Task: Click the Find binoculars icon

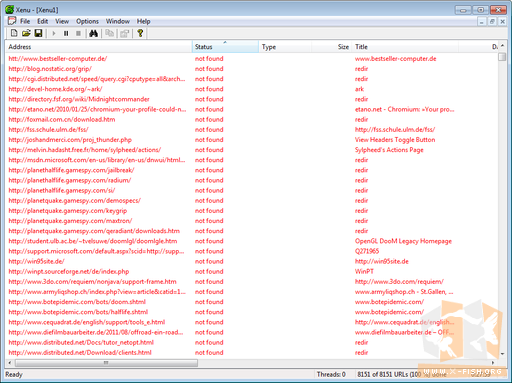Action: pyautogui.click(x=94, y=33)
